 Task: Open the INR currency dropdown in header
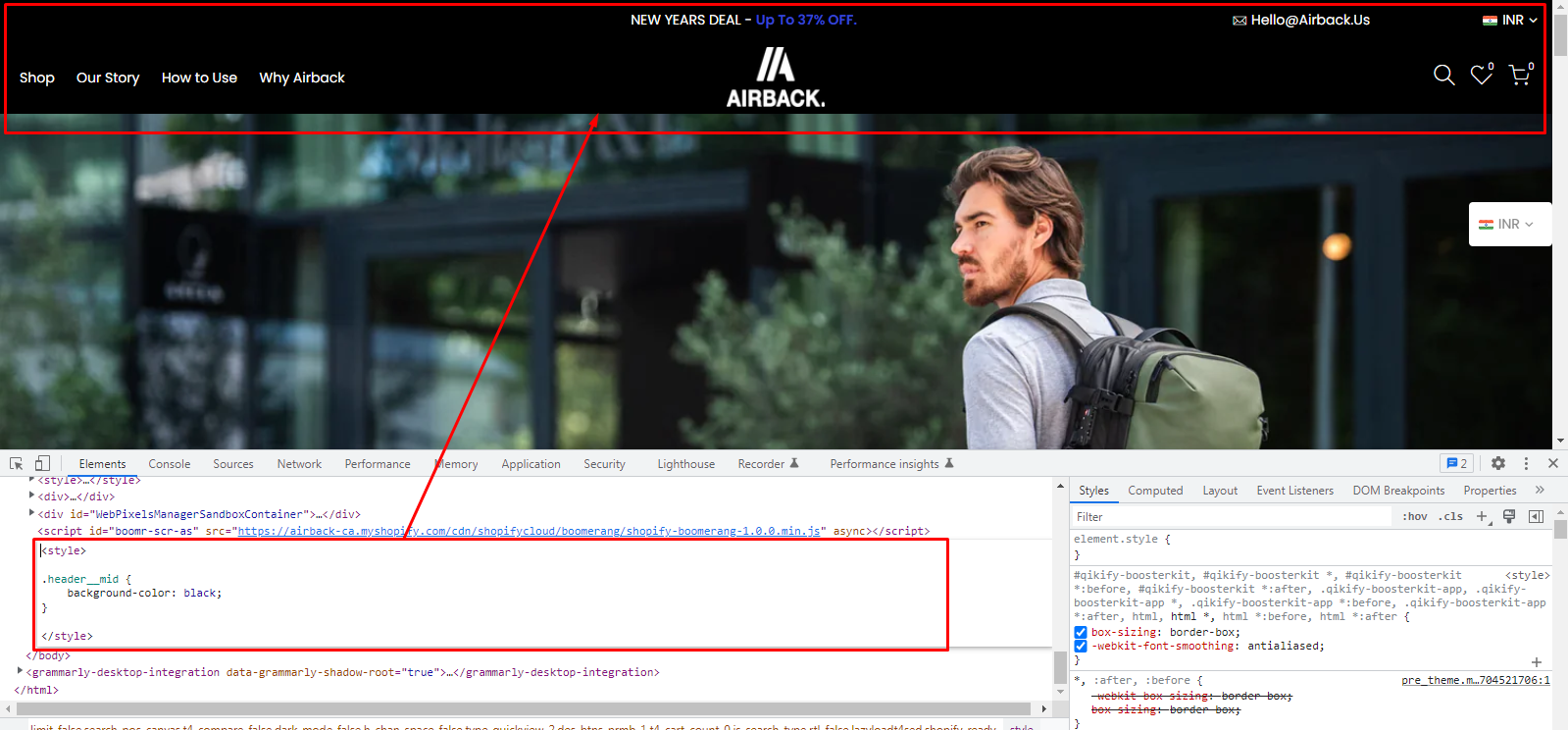coord(1510,21)
